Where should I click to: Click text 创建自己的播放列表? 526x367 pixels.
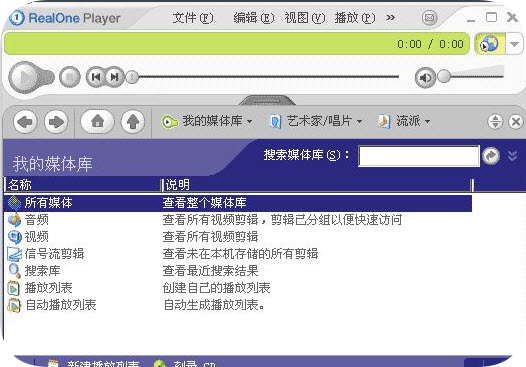click(216, 288)
